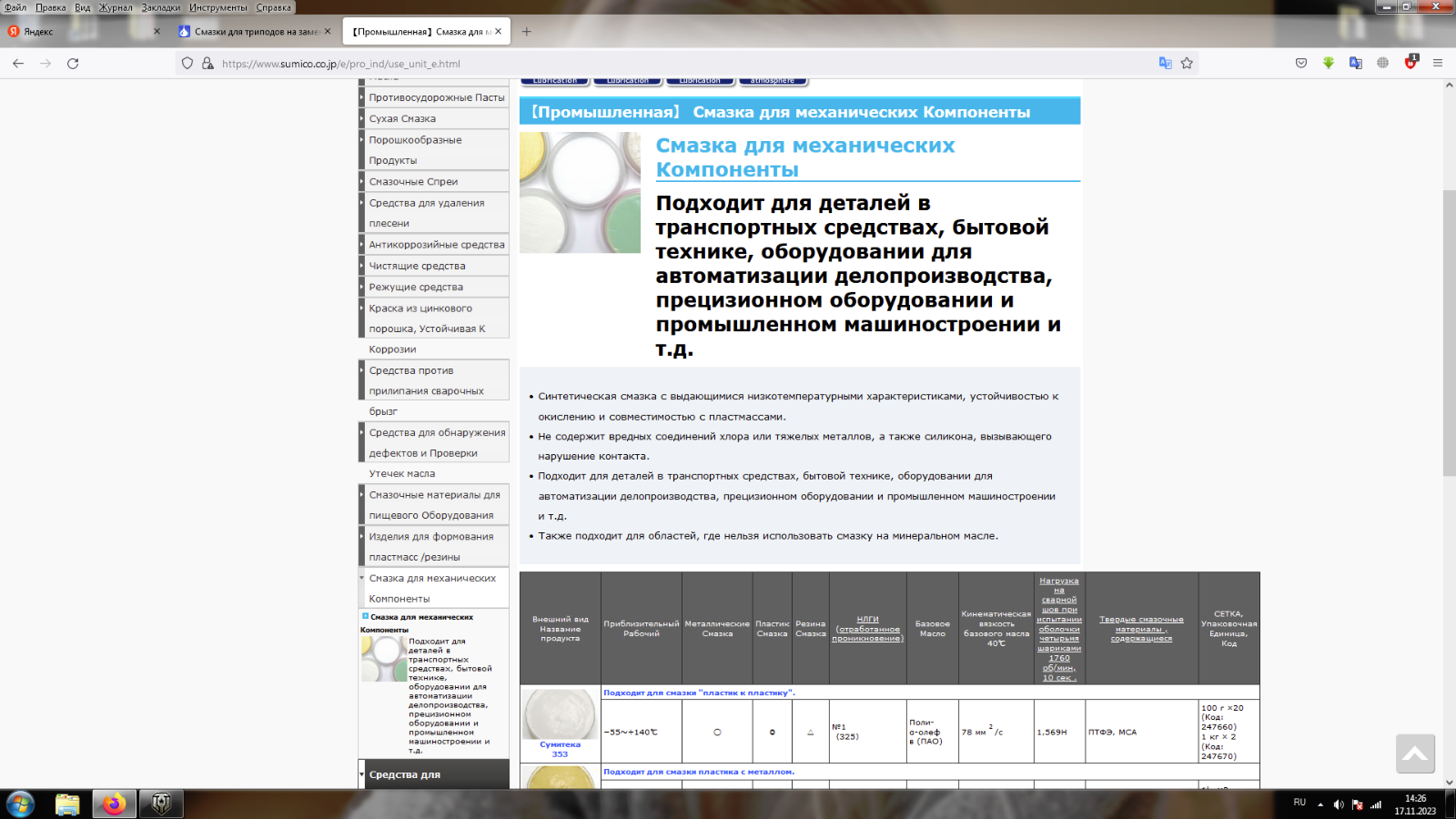Open the padlock site information icon
The image size is (1456, 819).
coord(207,64)
